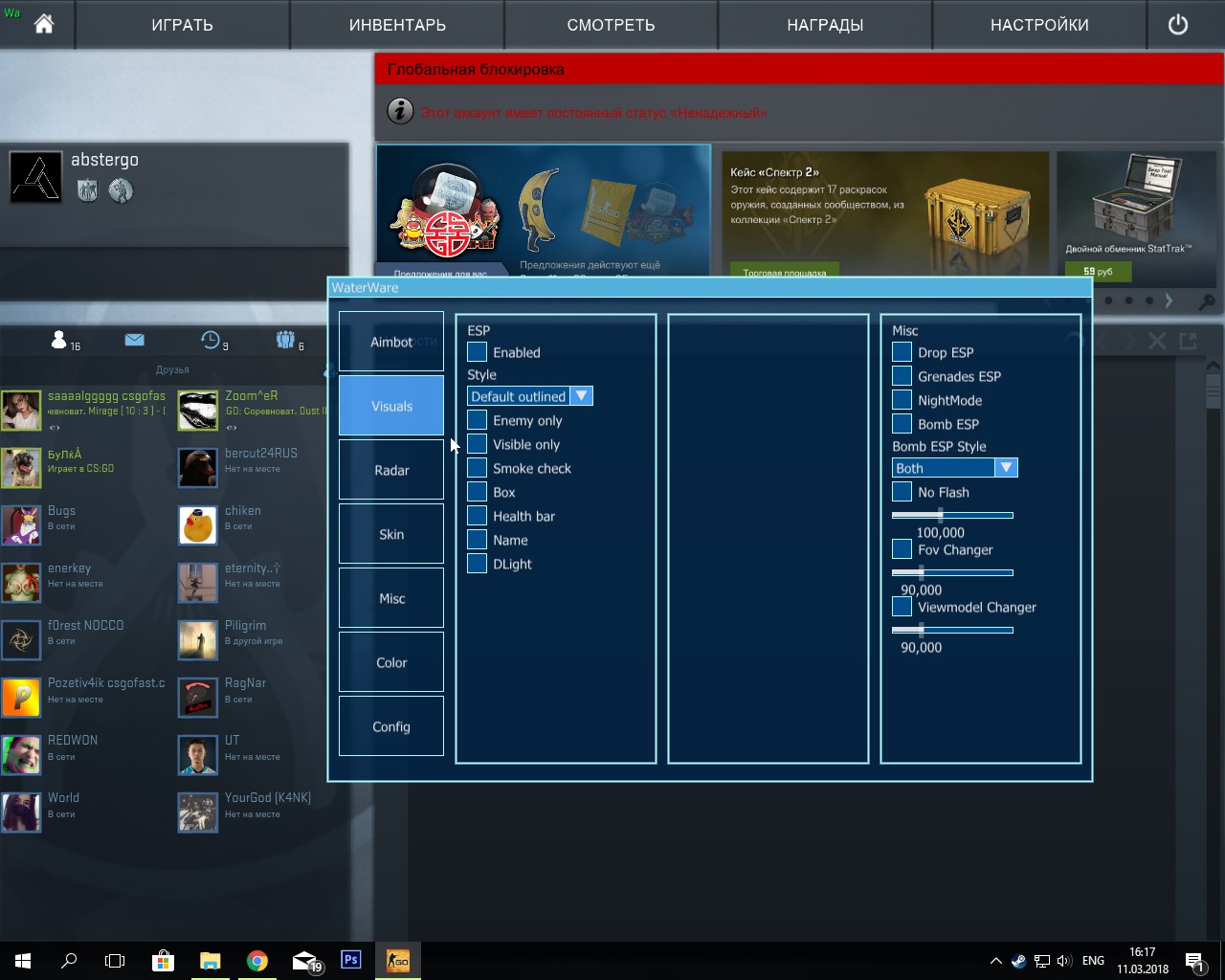
Task: Open the Color tab
Action: click(391, 662)
